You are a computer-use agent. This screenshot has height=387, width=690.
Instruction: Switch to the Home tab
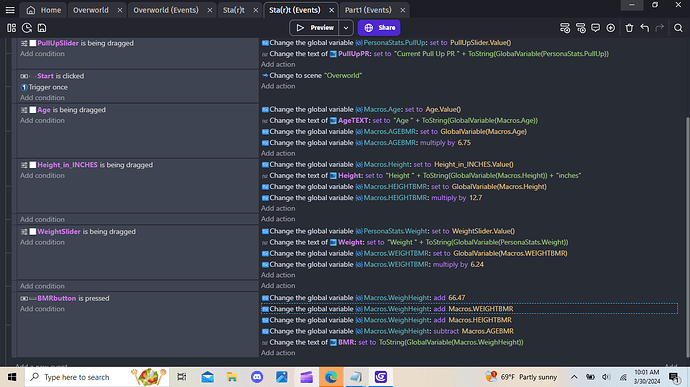click(44, 10)
